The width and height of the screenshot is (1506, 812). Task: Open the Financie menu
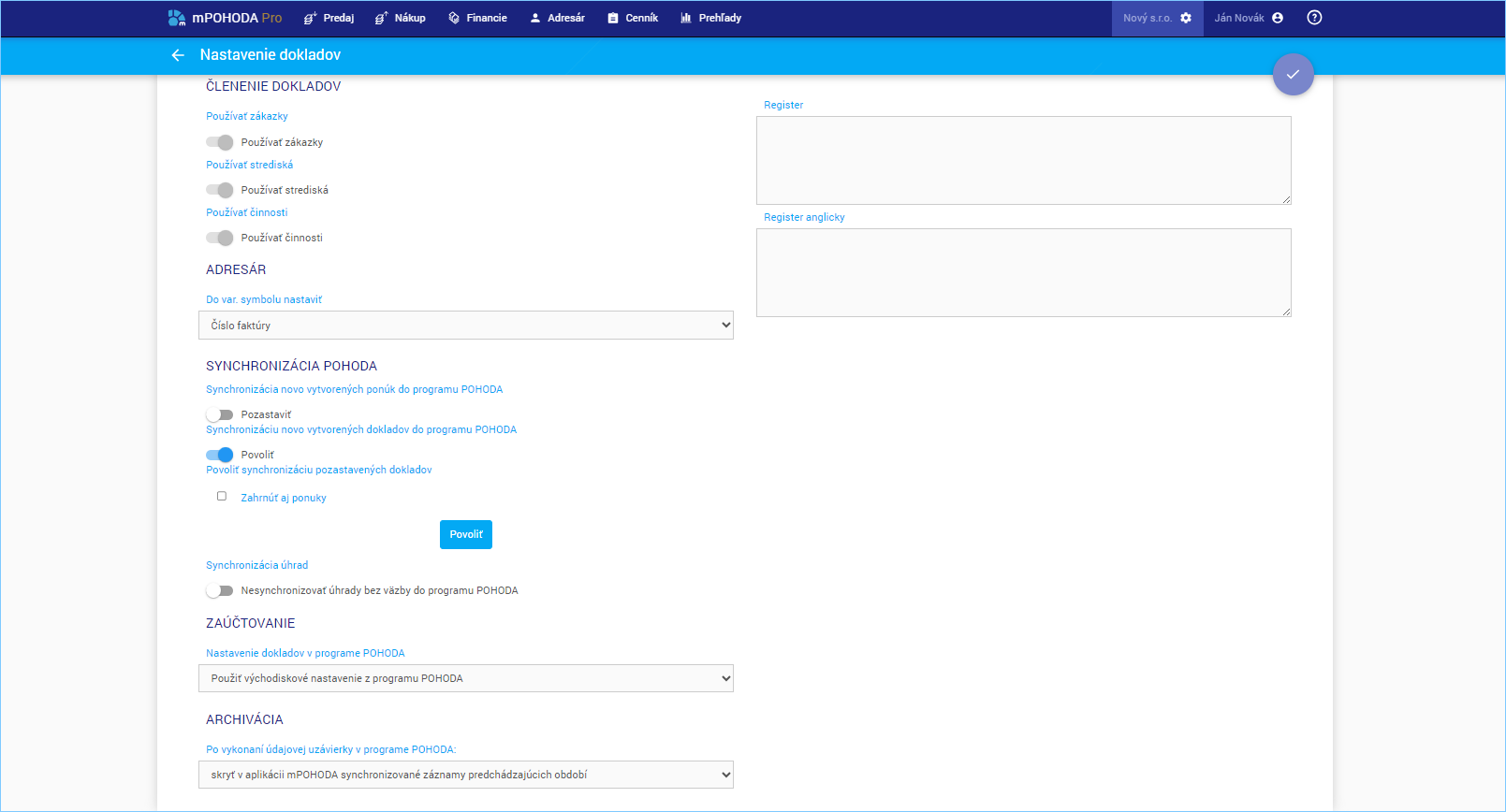pyautogui.click(x=477, y=18)
